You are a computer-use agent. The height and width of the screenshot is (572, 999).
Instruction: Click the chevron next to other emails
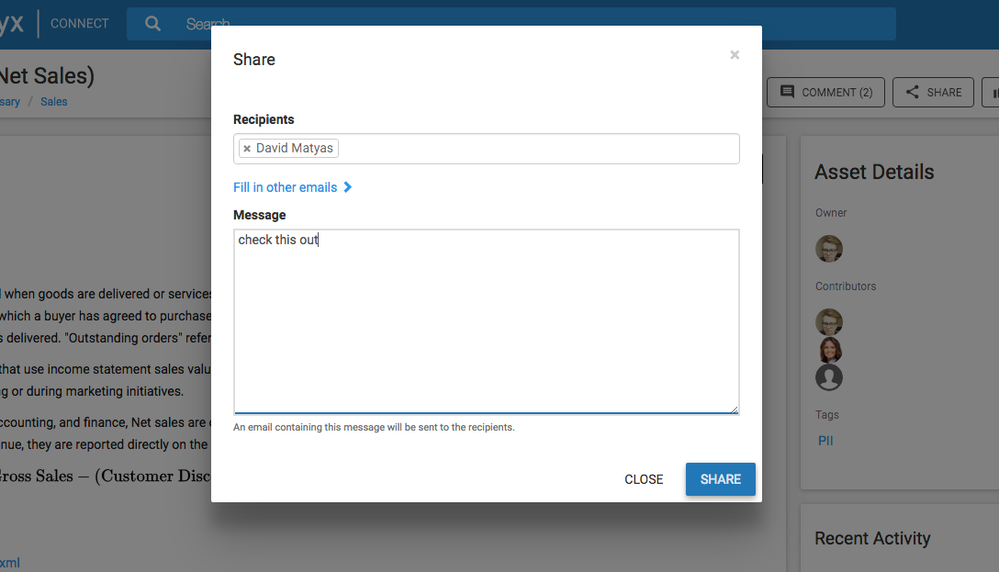tap(348, 187)
